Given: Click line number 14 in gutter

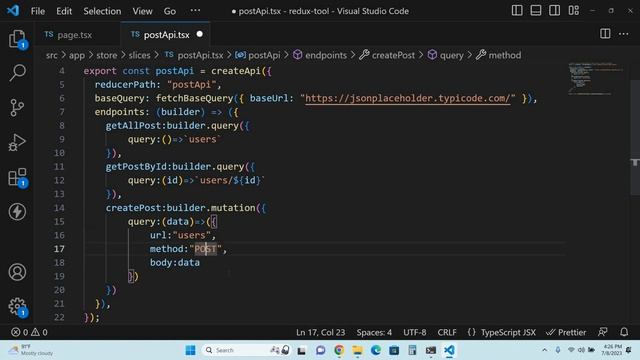Looking at the screenshot, I should click(59, 208).
